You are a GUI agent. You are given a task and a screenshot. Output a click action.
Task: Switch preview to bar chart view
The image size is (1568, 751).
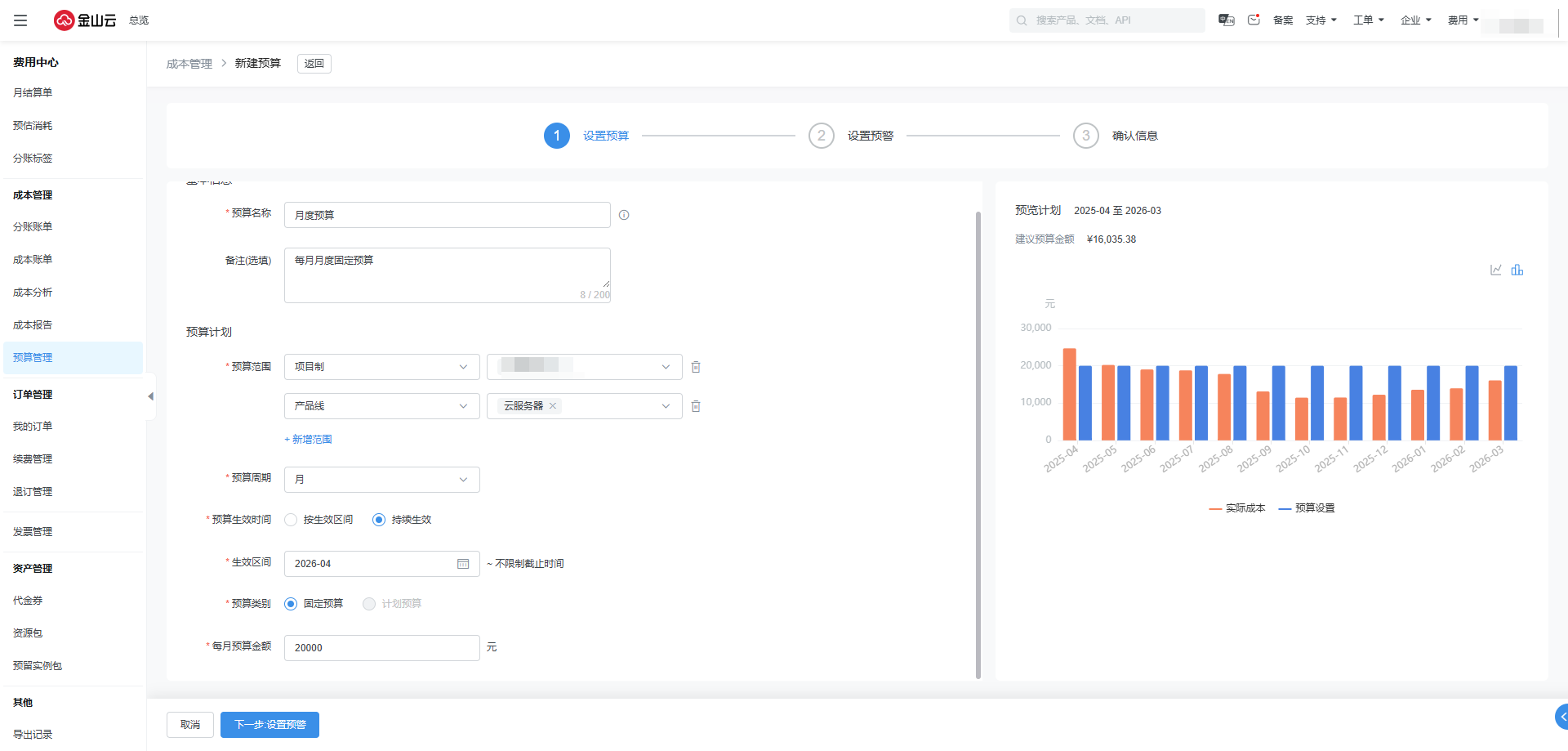[1517, 270]
